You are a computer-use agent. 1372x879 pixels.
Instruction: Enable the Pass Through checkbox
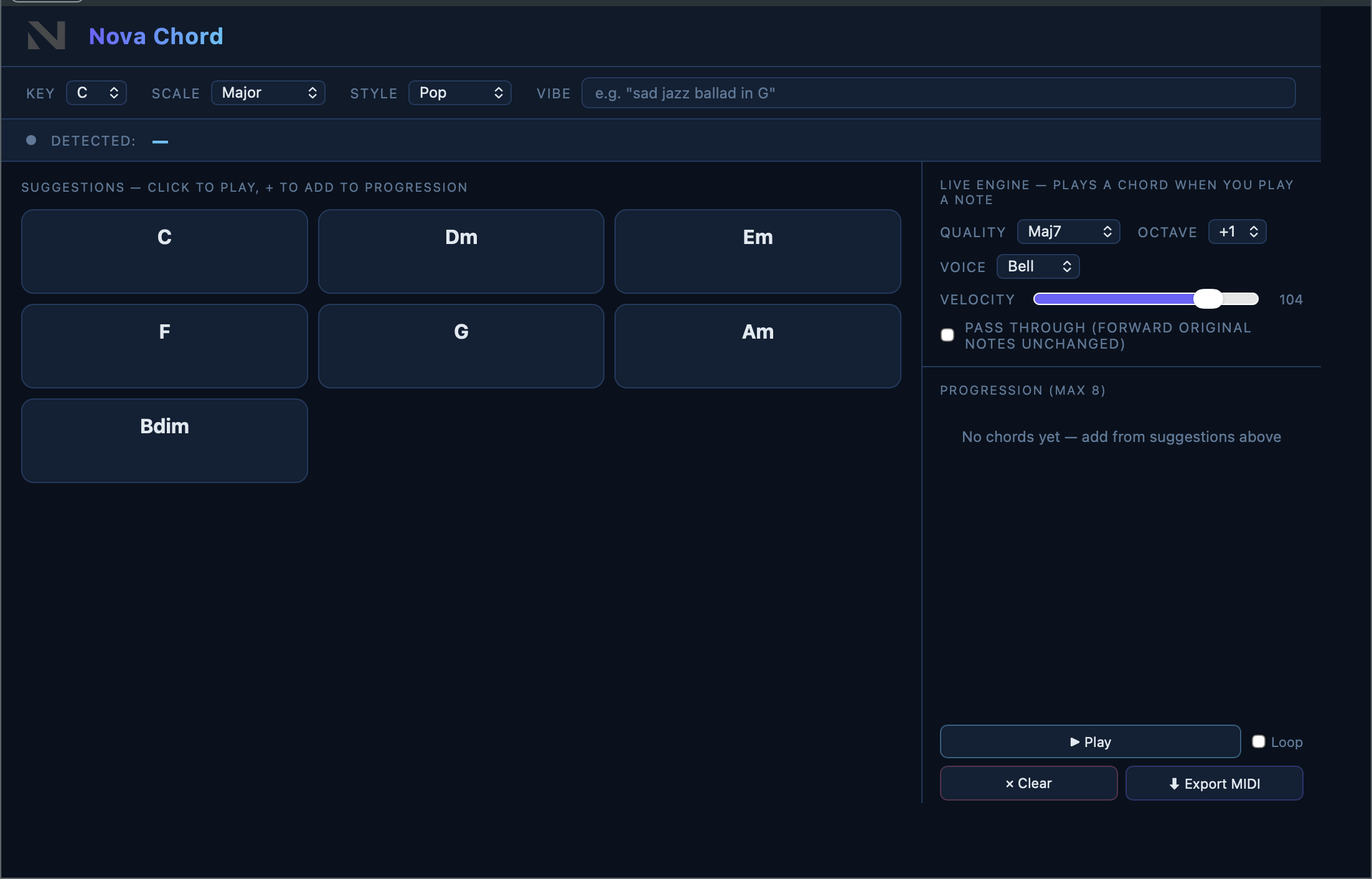click(x=947, y=335)
